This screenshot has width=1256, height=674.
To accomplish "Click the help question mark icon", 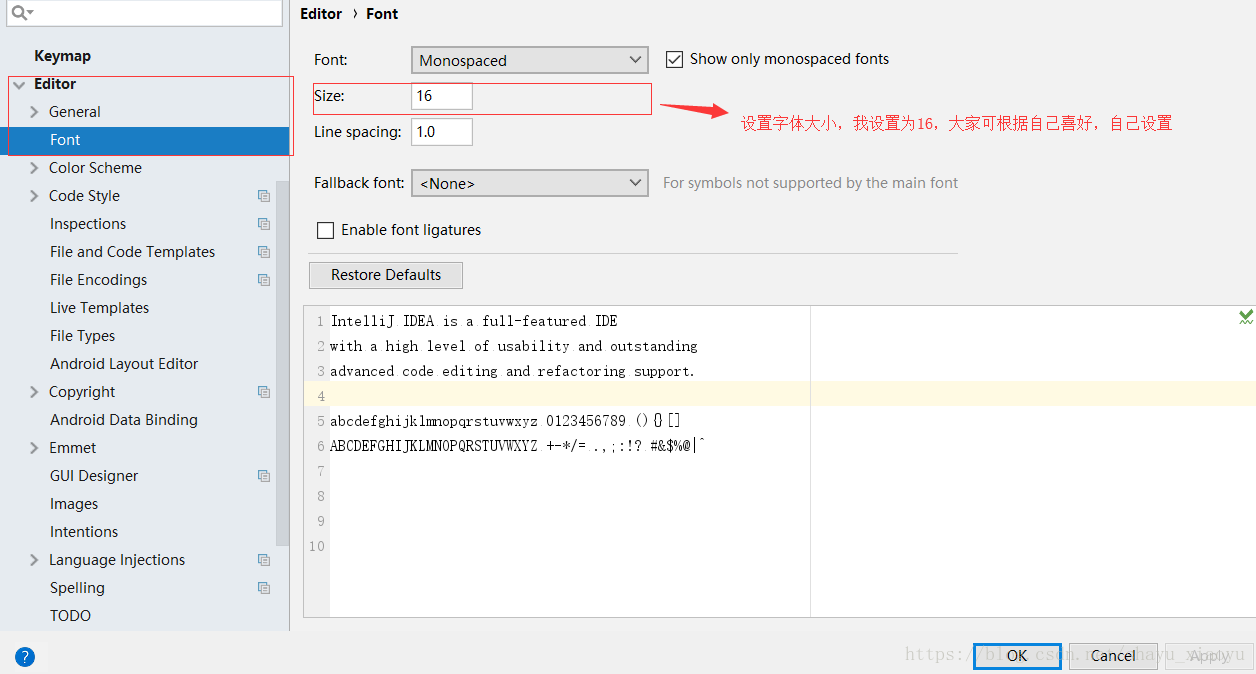I will tap(25, 657).
